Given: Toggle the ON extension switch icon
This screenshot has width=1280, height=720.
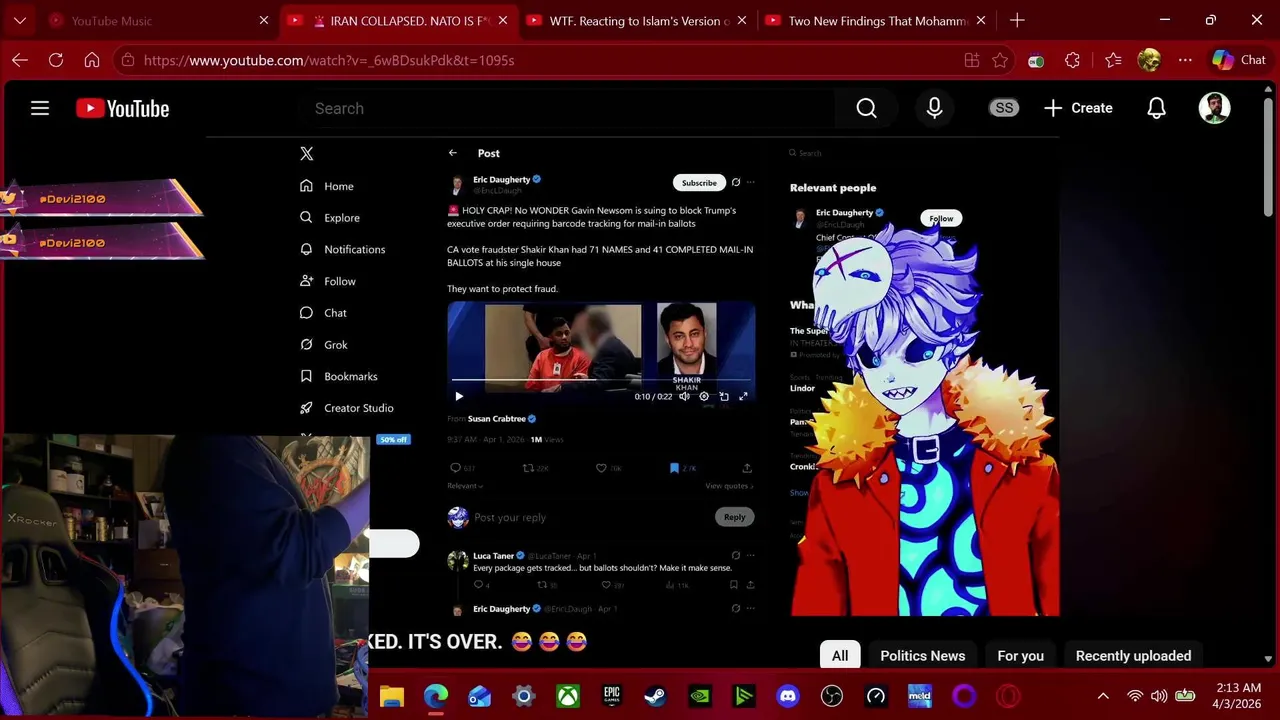Looking at the screenshot, I should 1036,61.
